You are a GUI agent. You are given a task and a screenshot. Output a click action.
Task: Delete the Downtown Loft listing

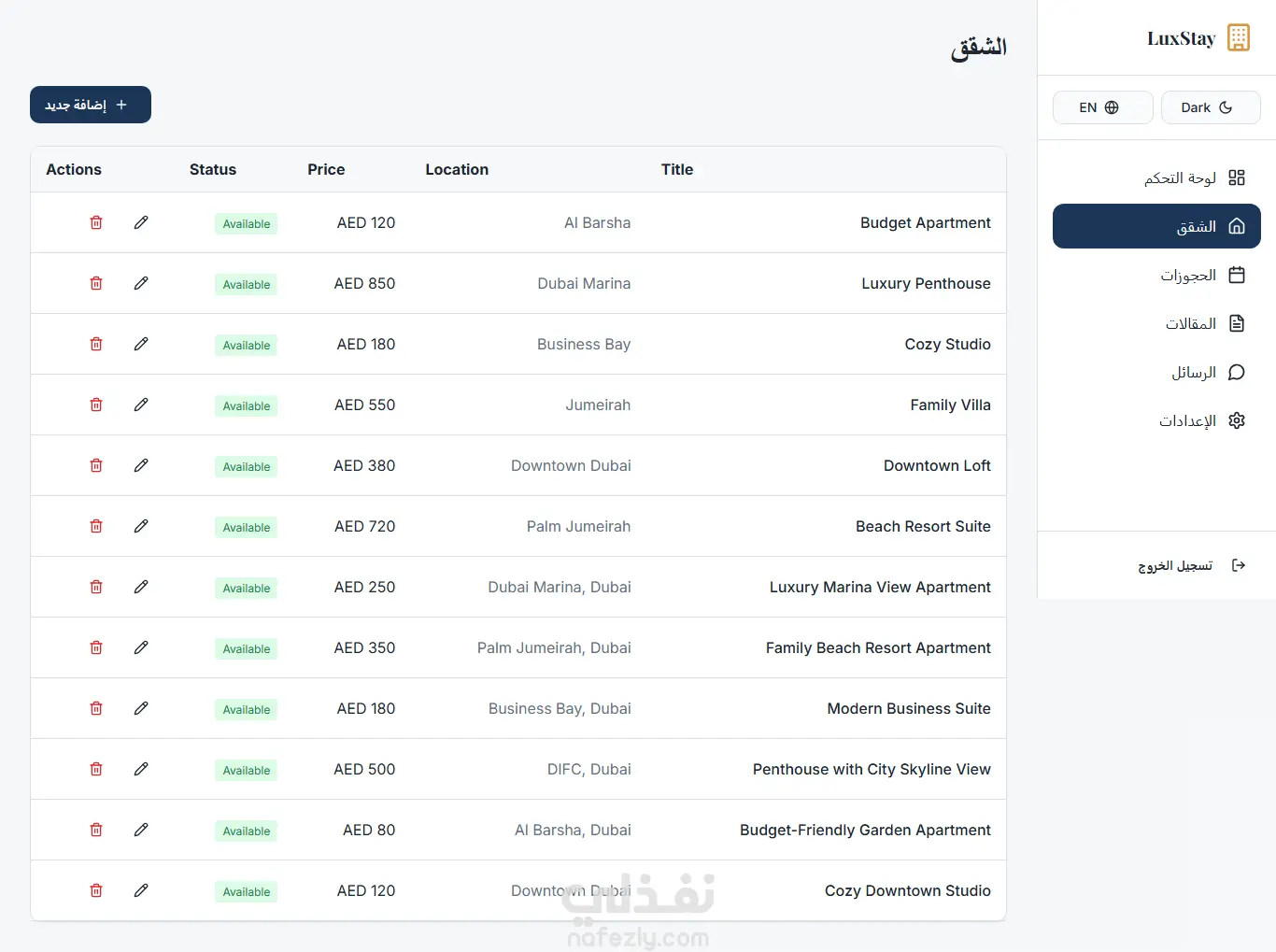click(96, 465)
